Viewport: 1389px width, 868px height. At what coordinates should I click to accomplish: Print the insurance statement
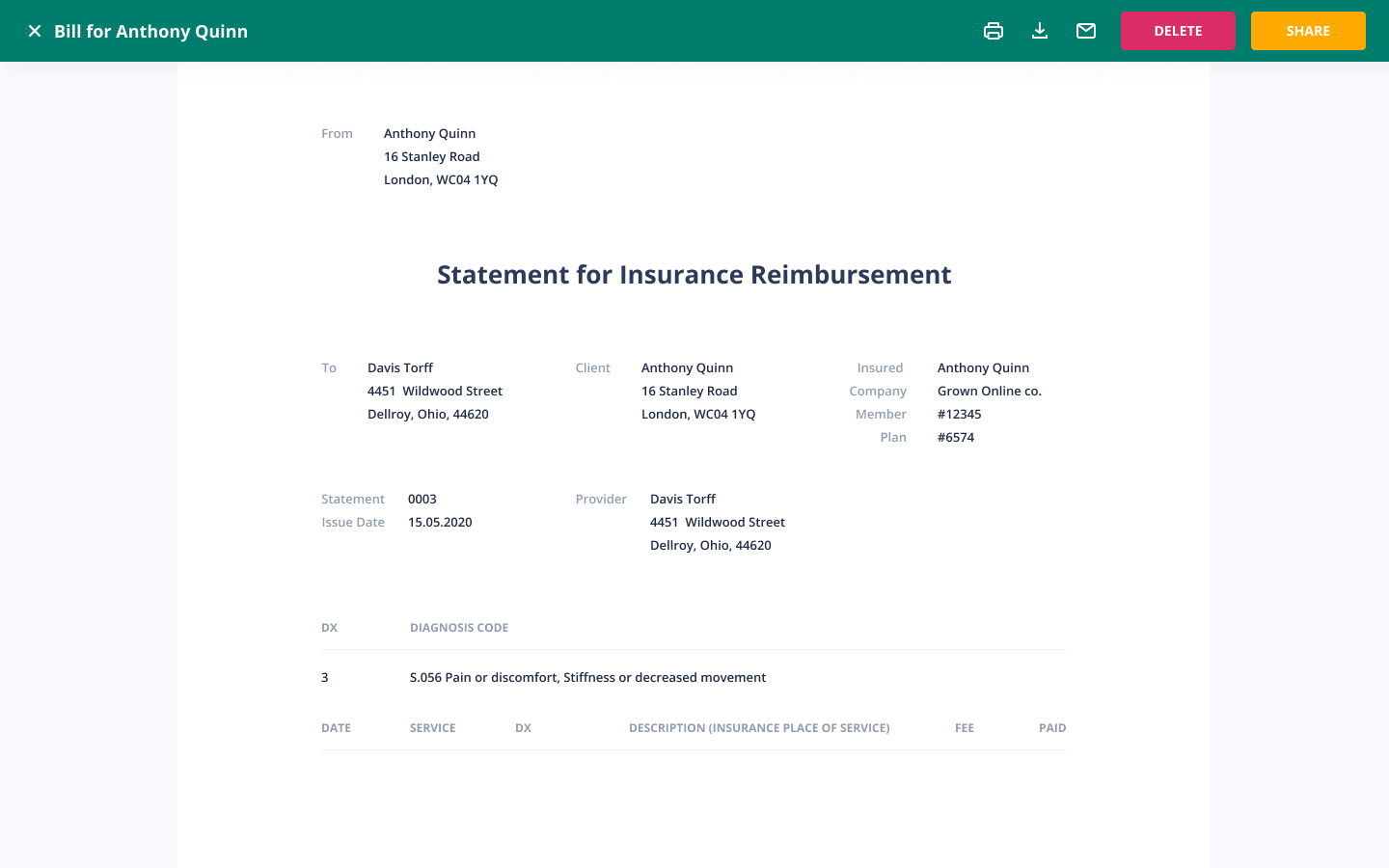[994, 31]
